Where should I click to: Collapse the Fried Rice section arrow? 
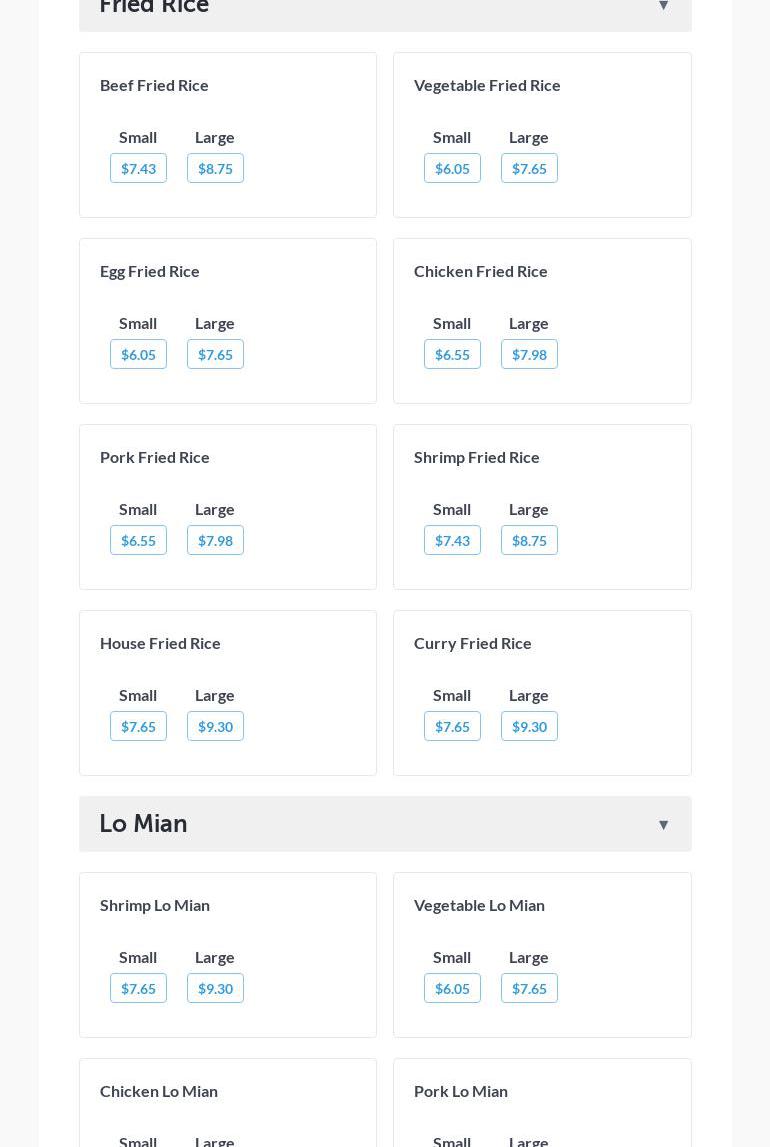tap(663, 6)
